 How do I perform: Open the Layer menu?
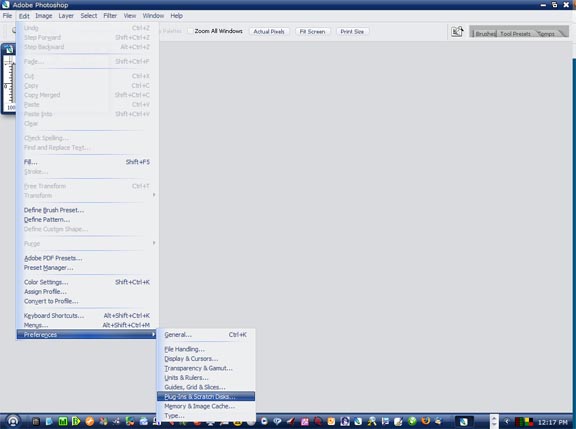point(66,16)
